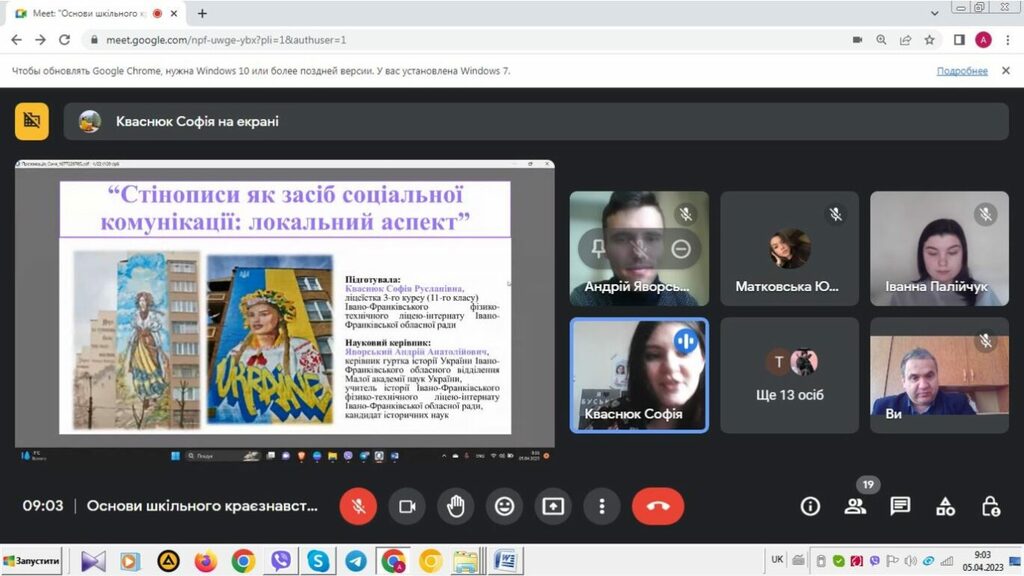Open the chat with everyone panel

(x=900, y=506)
